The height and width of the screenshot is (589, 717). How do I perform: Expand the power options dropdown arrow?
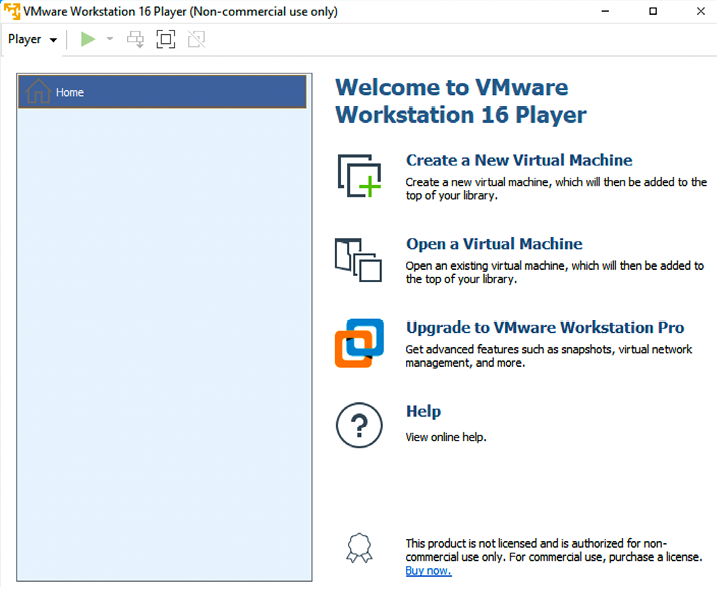pos(110,39)
